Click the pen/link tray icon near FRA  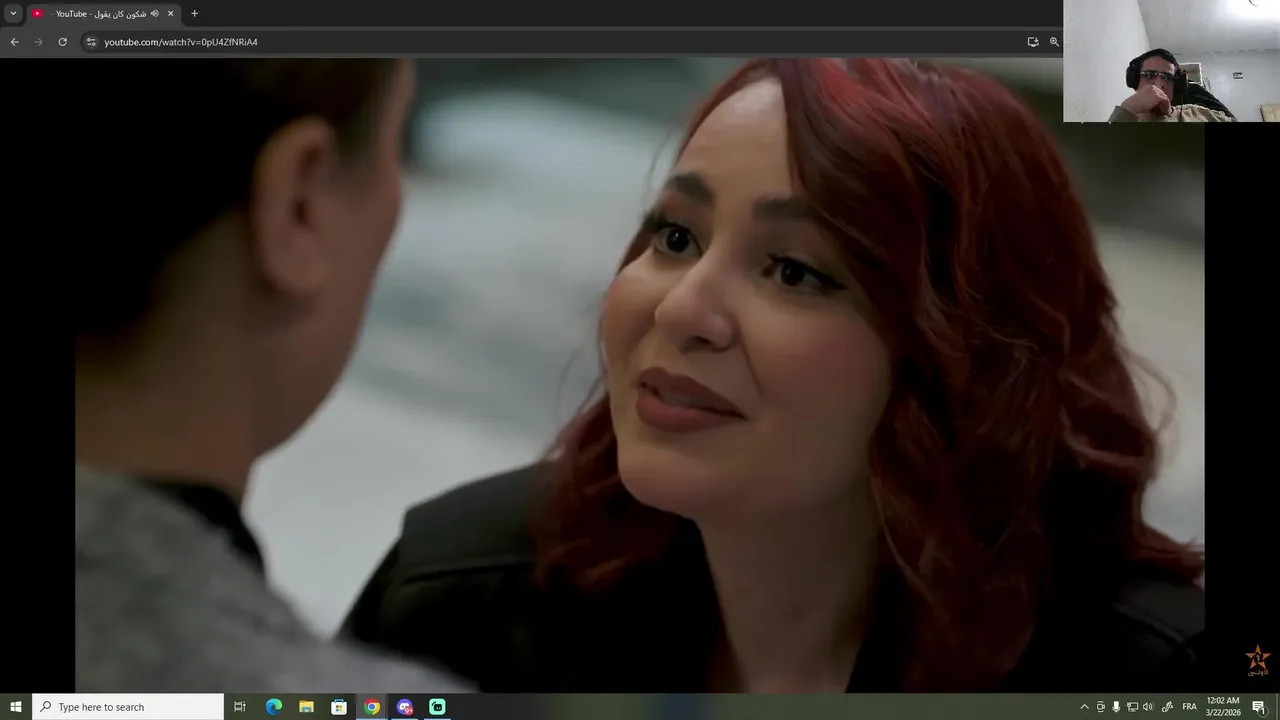click(x=1167, y=707)
